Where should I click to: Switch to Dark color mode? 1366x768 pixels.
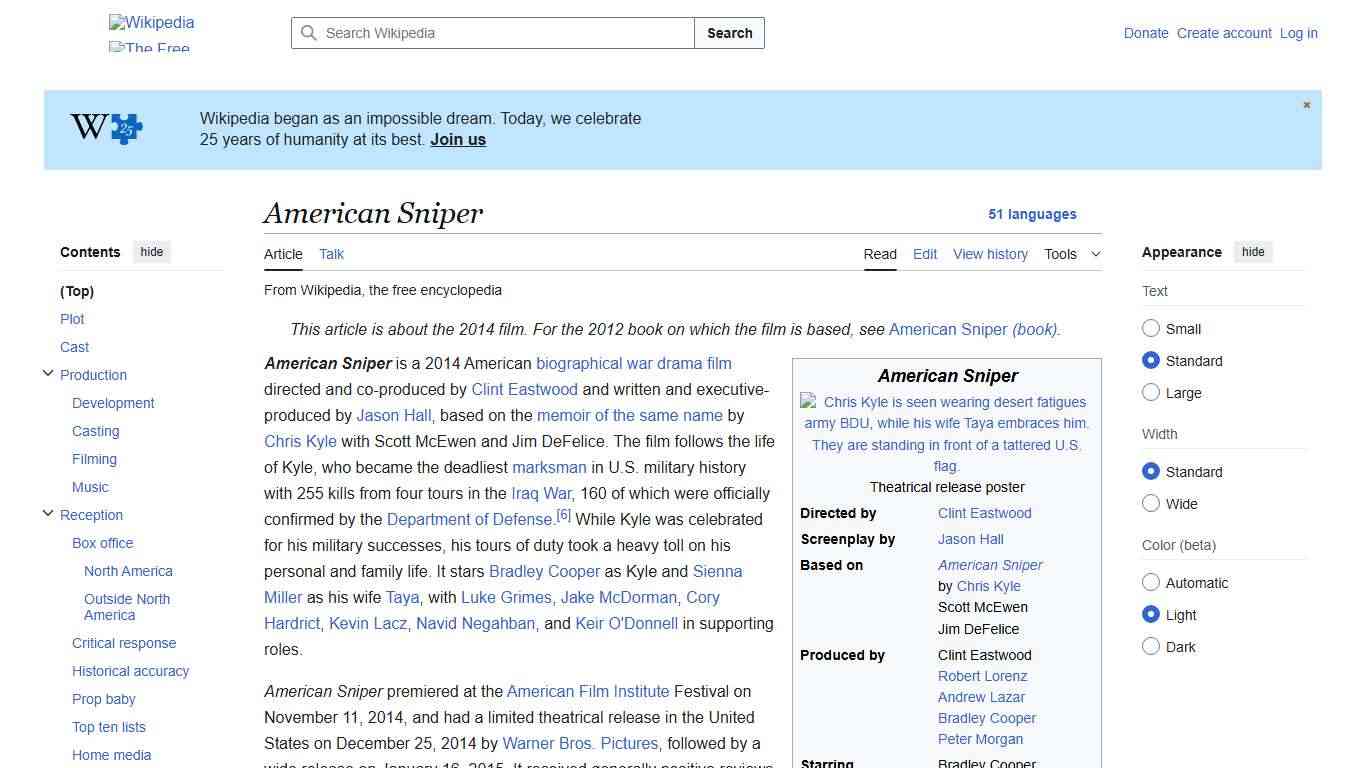[x=1151, y=647]
